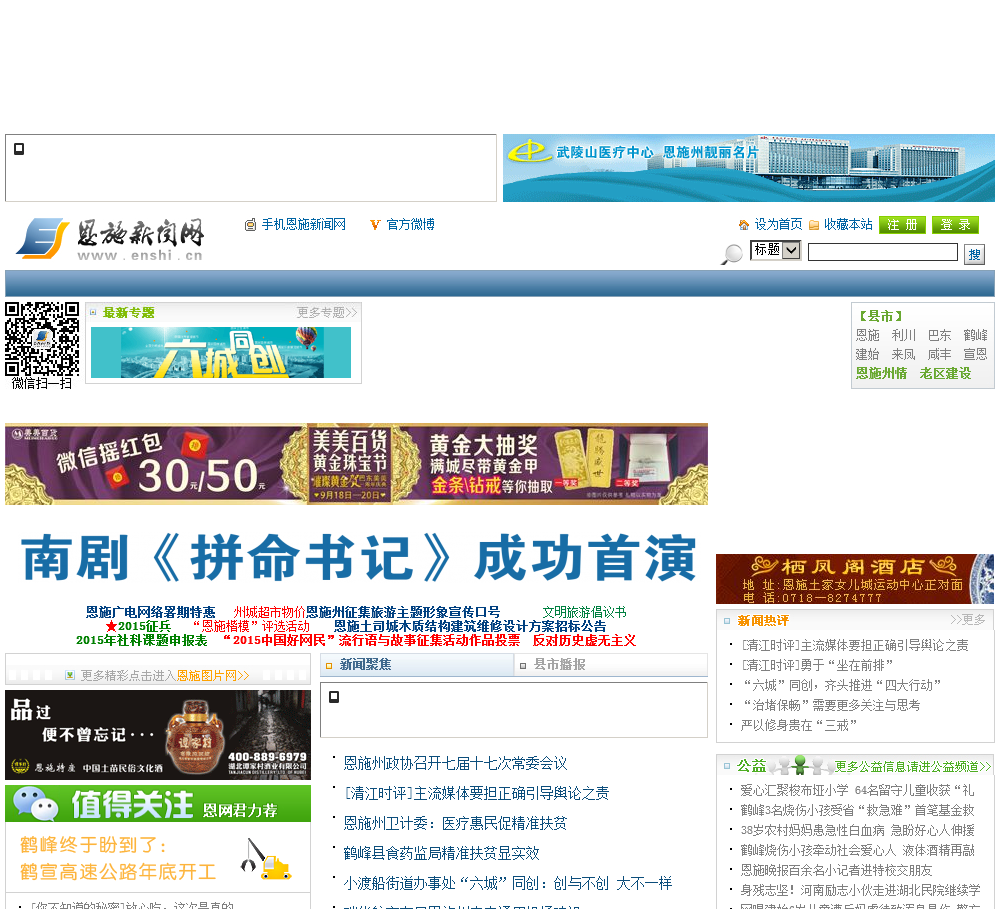Viewport: 1000px width, 909px height.
Task: Click the WeChat QR code image
Action: click(42, 339)
